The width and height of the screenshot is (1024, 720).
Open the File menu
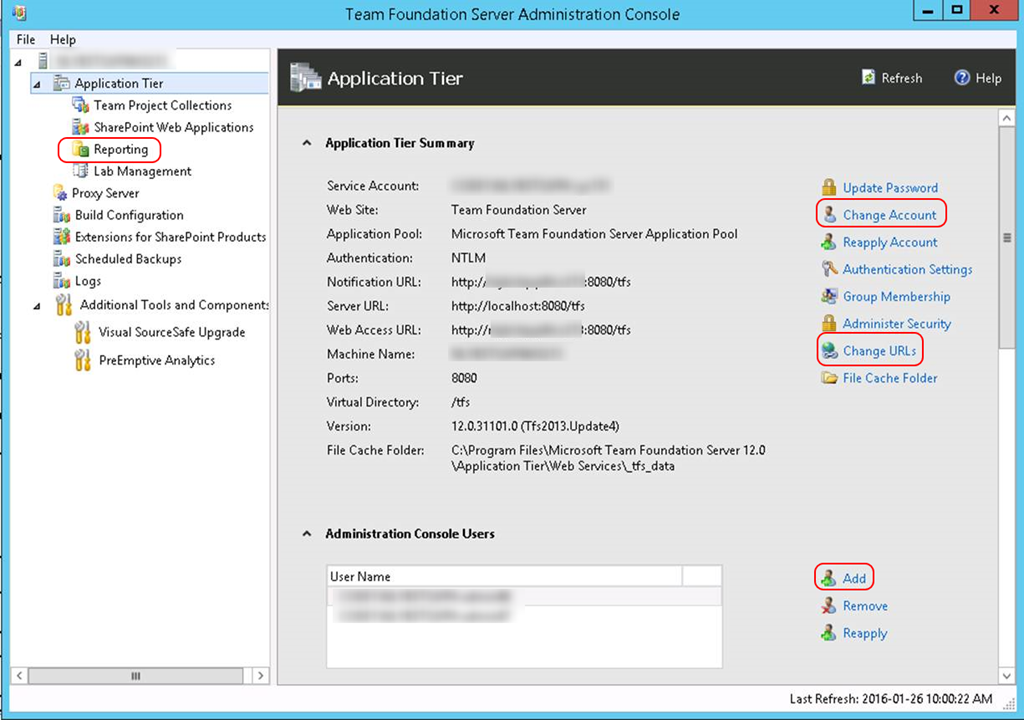click(25, 40)
